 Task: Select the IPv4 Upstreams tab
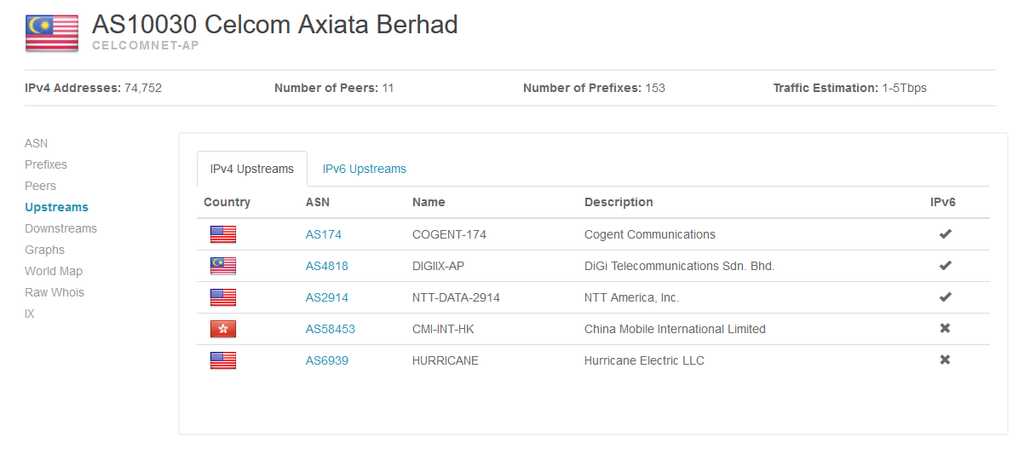[x=252, y=169]
